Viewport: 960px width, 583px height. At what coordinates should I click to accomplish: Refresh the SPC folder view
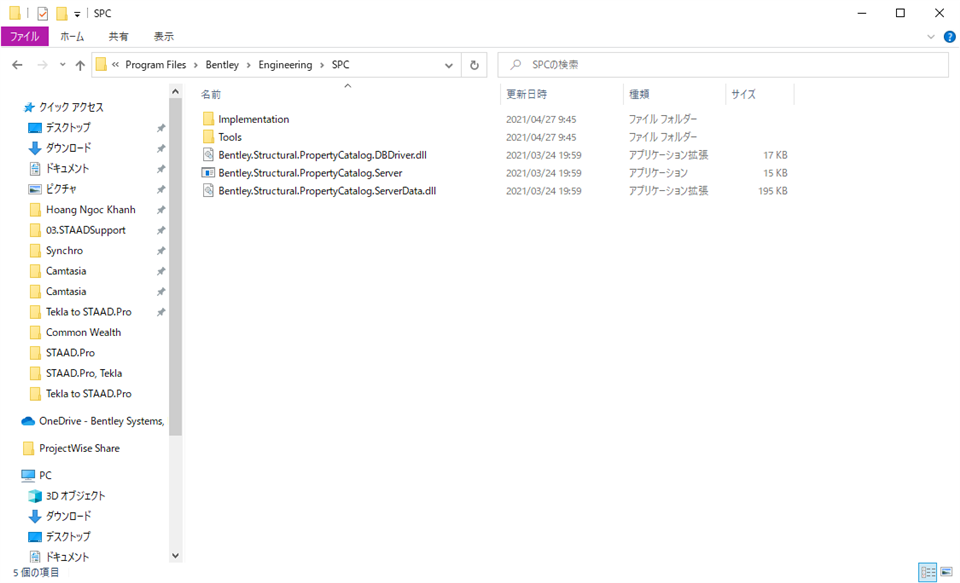tap(474, 65)
